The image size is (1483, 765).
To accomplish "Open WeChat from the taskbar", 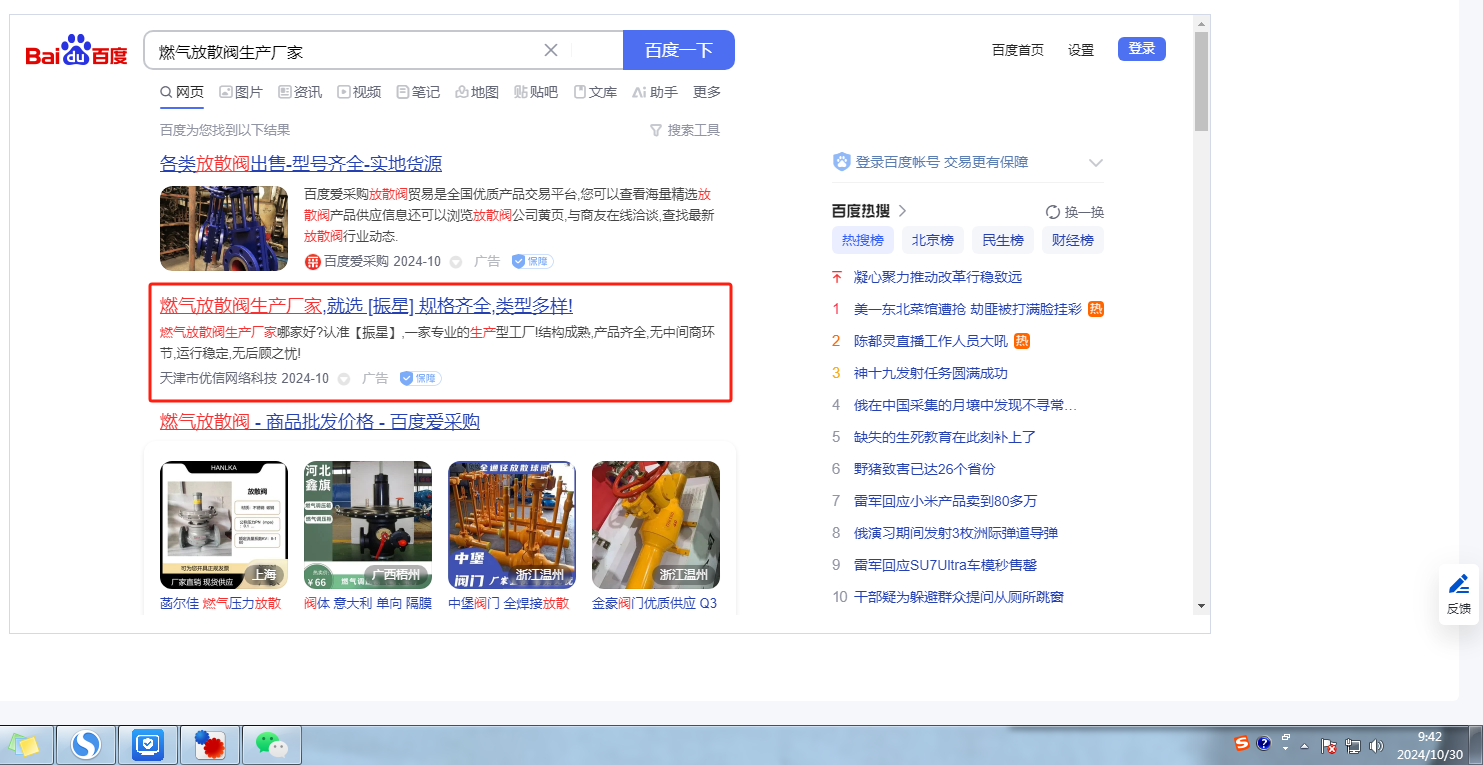I will 271,744.
